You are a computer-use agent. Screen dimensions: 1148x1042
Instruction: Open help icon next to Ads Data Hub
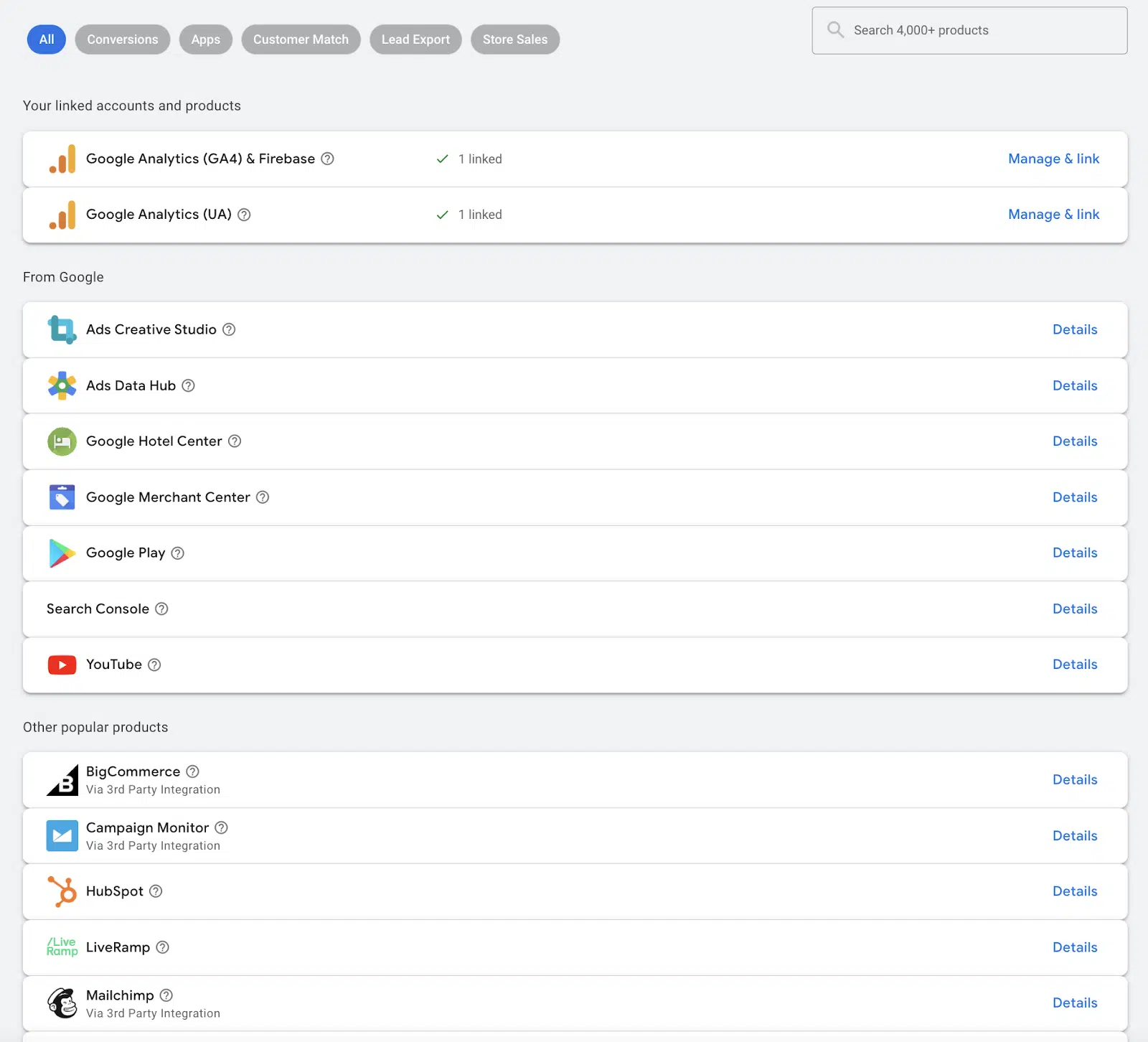point(188,385)
